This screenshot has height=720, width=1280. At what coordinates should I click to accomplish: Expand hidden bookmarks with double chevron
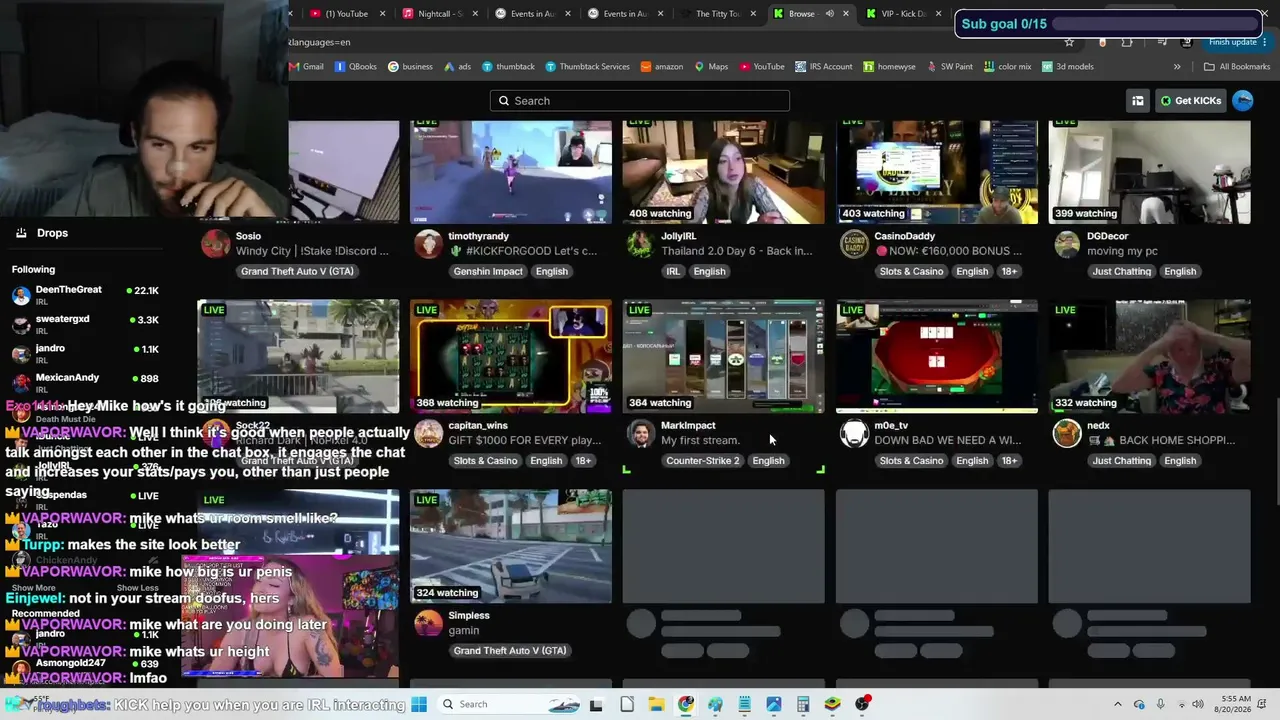(1177, 67)
